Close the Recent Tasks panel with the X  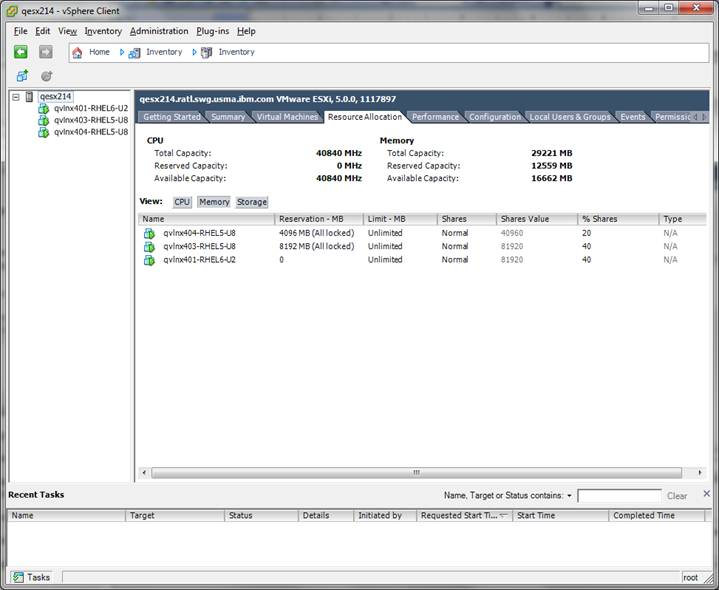(707, 494)
